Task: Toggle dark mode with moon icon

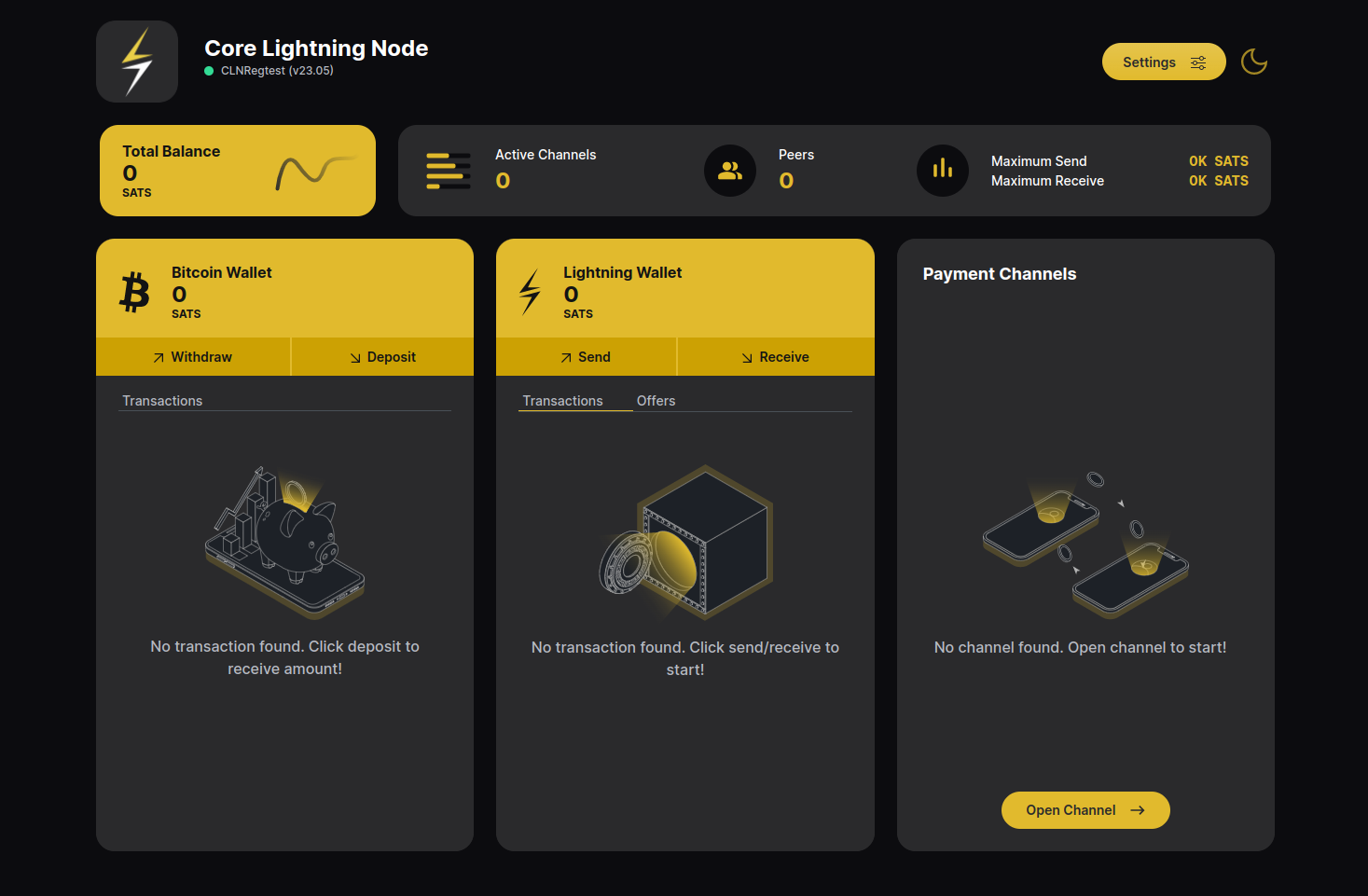Action: coord(1254,62)
